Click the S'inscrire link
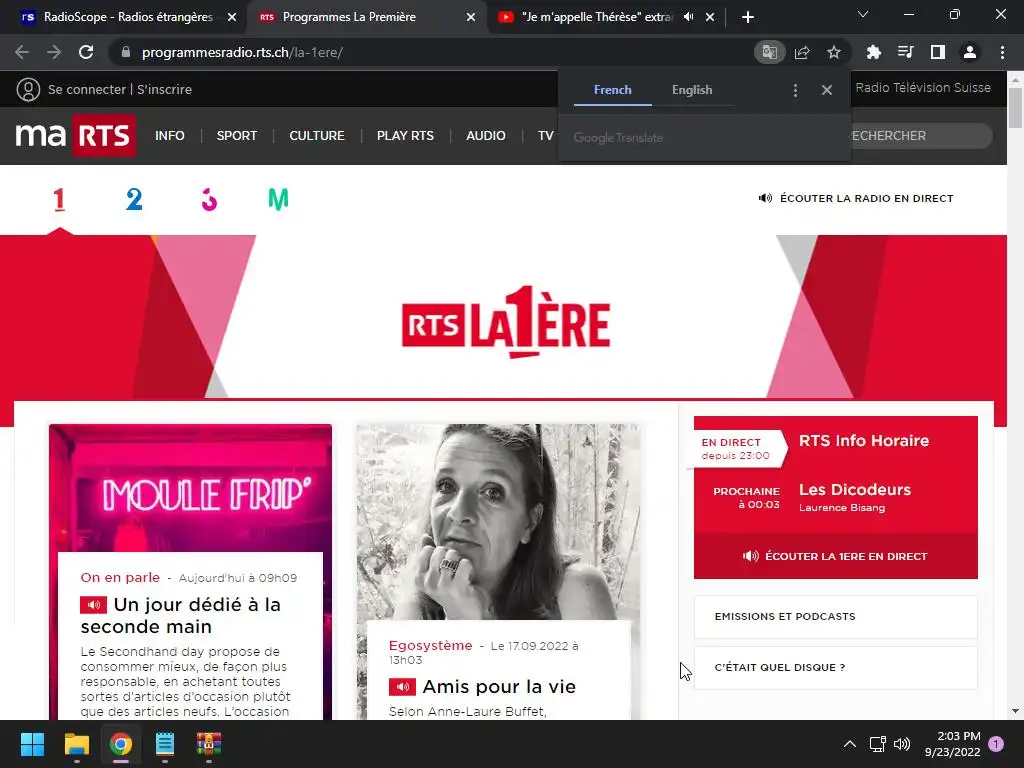This screenshot has width=1024, height=768. (x=165, y=89)
